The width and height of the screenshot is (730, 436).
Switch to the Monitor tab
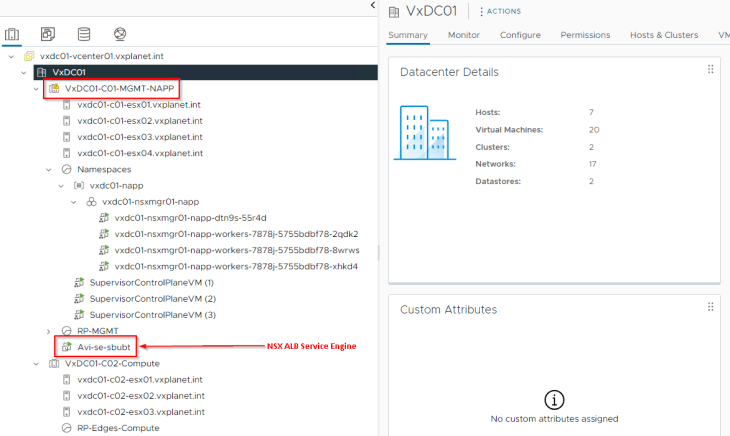(464, 35)
